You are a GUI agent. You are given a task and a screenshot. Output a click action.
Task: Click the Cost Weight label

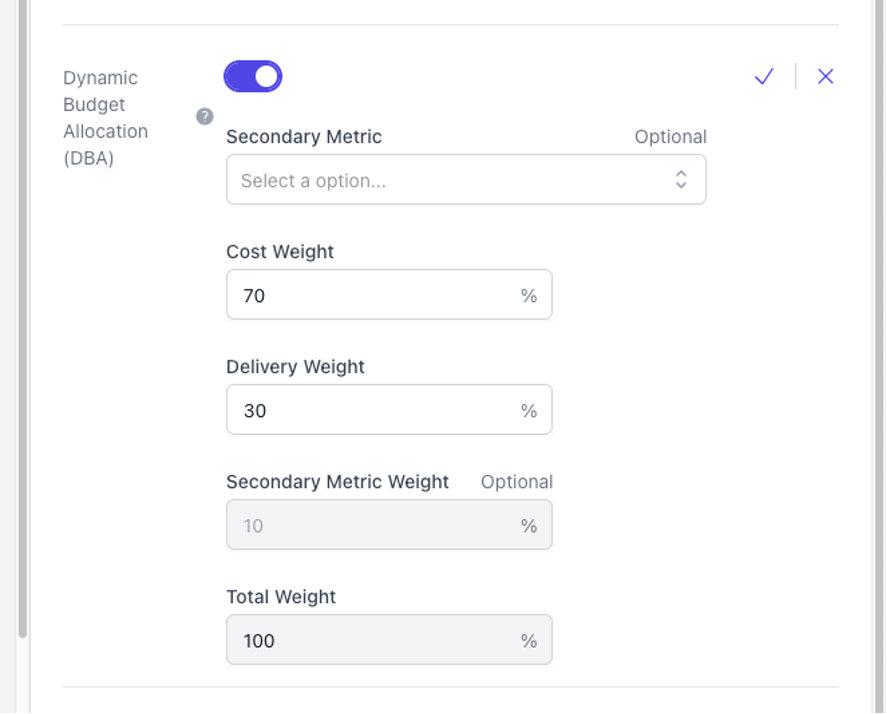[280, 252]
